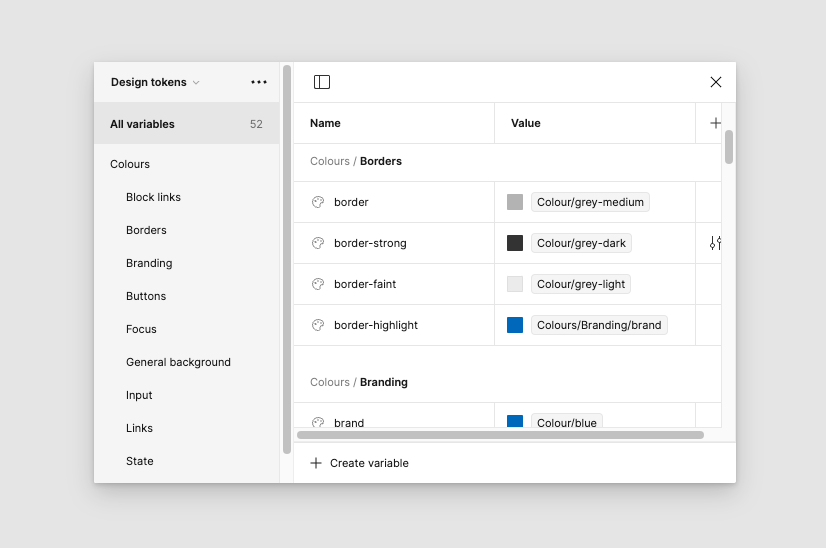Click the blue swatch for border-highlight

click(515, 325)
